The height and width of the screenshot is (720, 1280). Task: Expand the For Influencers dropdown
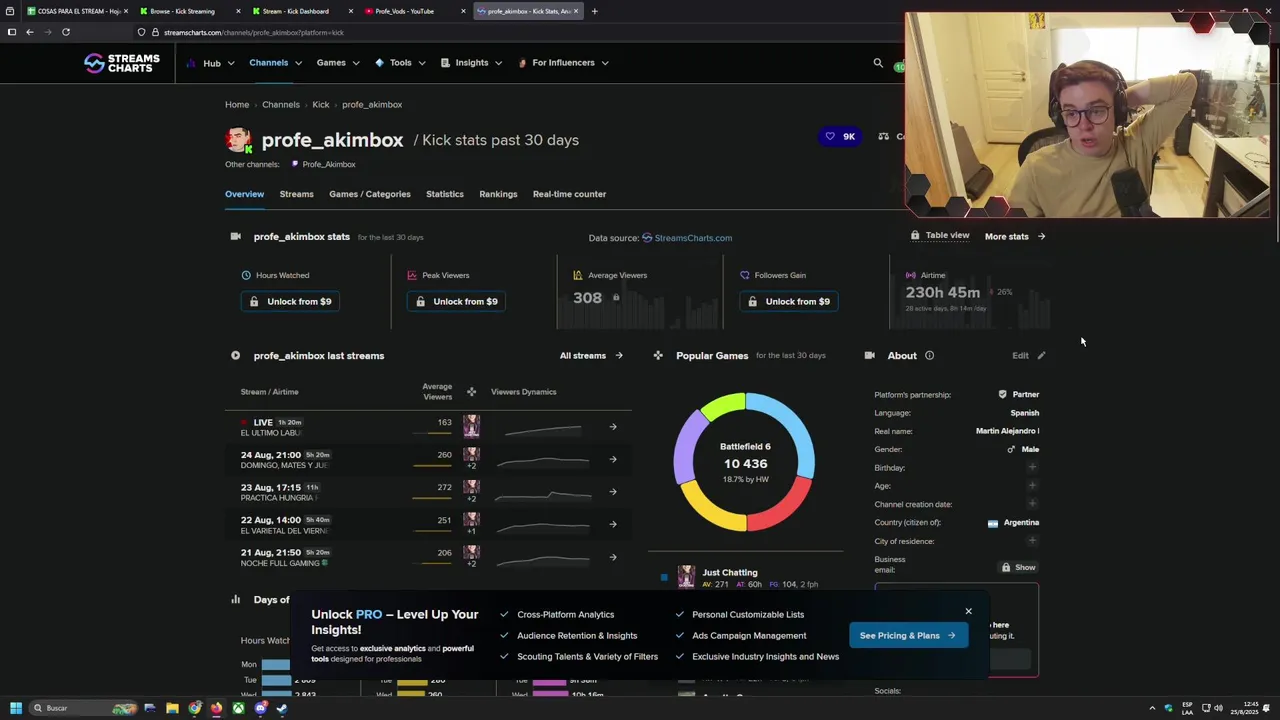point(564,63)
